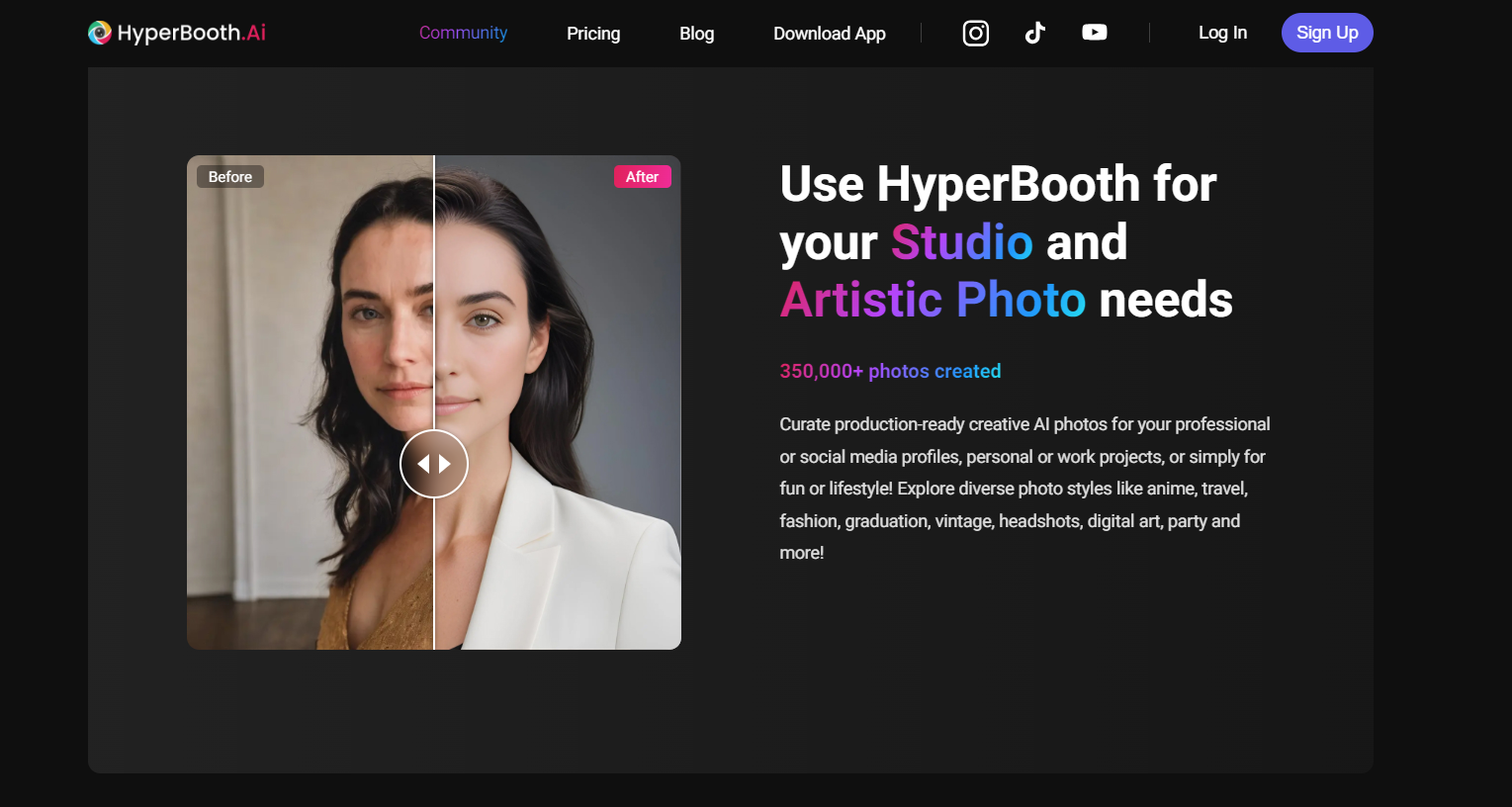Select the slider arrows handle
Viewport: 1512px width, 807px height.
[434, 463]
